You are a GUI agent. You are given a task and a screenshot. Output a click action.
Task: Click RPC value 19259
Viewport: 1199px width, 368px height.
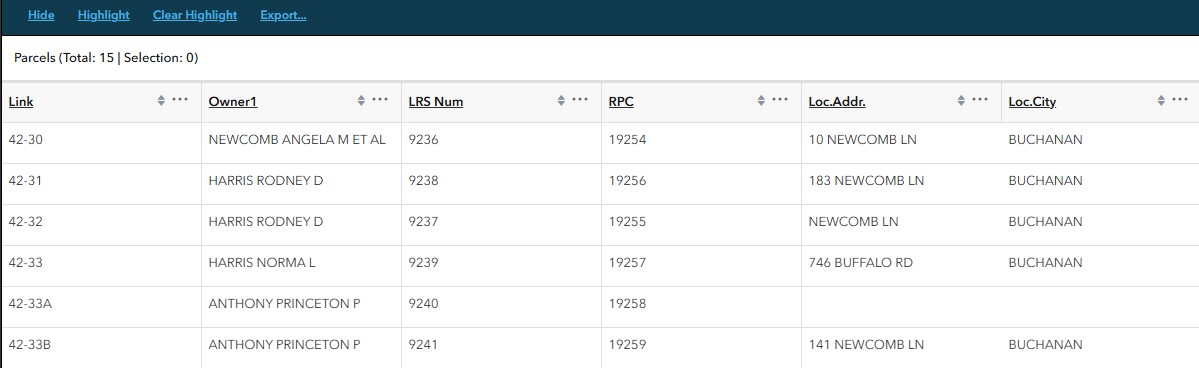628,345
